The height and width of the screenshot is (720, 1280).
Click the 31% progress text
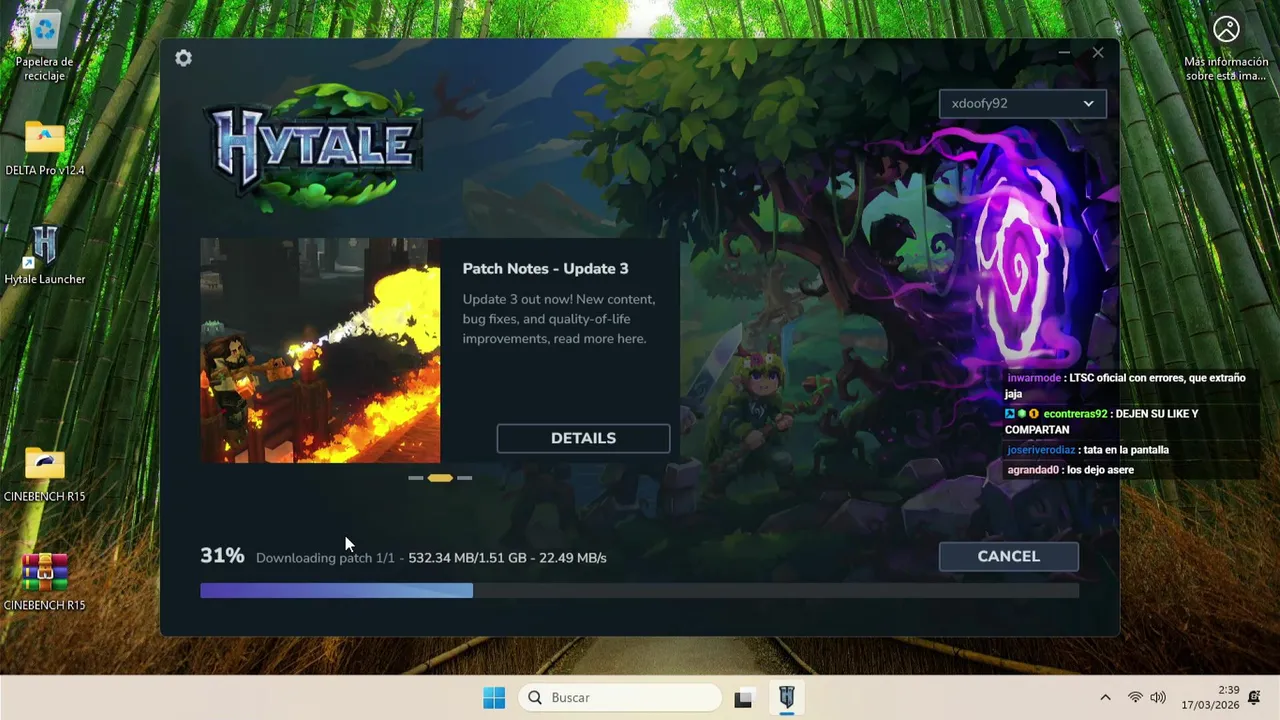point(222,556)
